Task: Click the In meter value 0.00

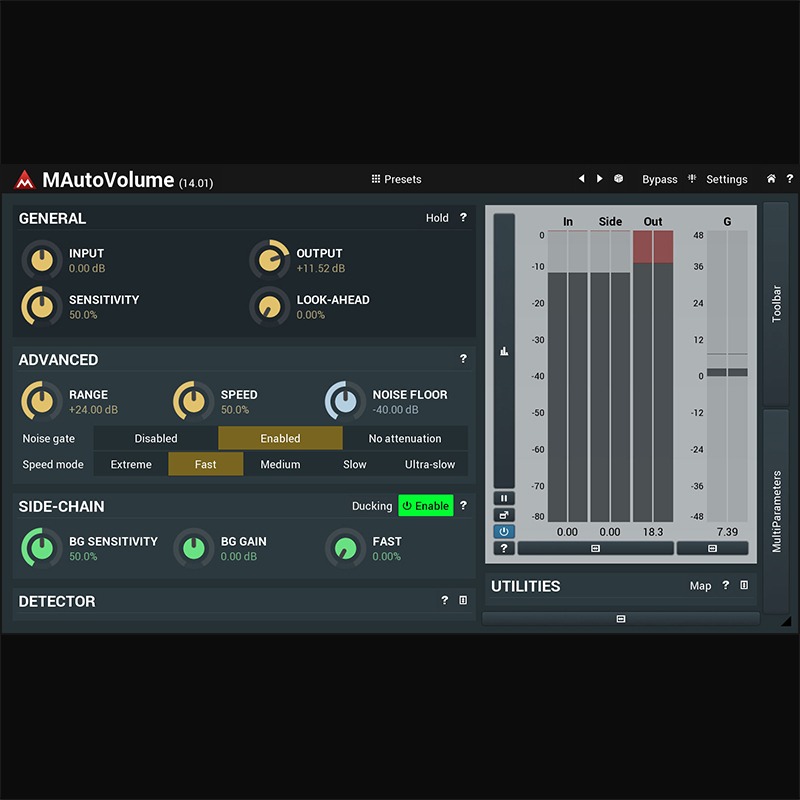Action: (x=567, y=532)
